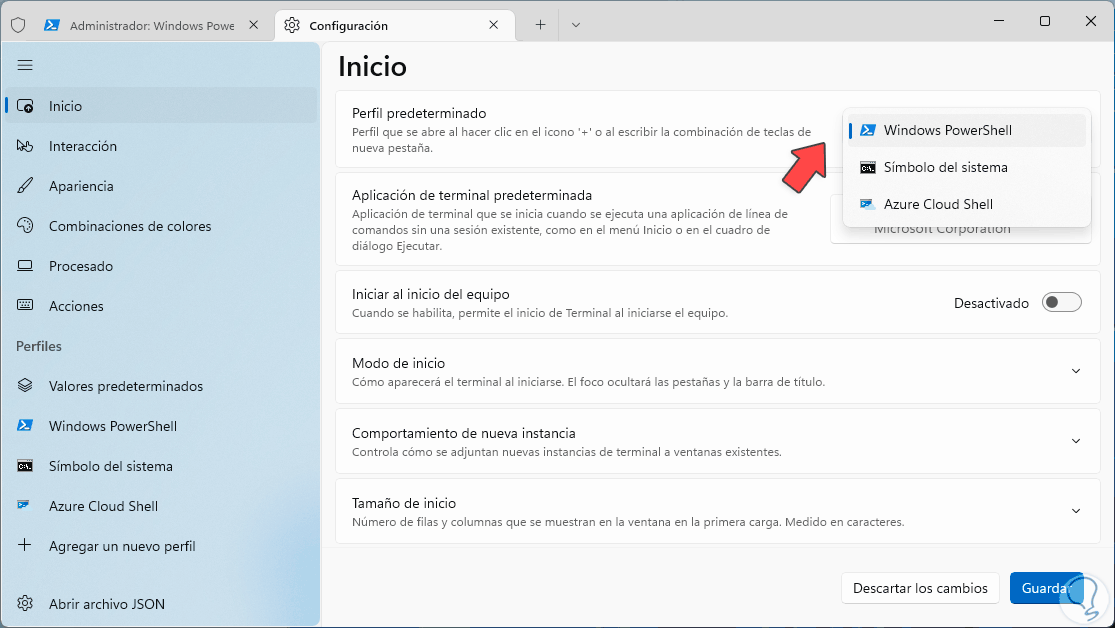Screen dimensions: 1115x628
Task: Go to the Inicio settings page
Action: 161,106
